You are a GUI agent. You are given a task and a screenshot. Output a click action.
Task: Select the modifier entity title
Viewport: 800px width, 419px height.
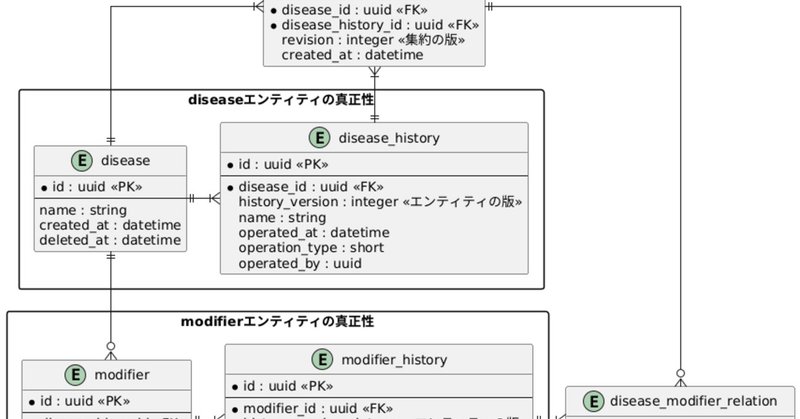122,375
